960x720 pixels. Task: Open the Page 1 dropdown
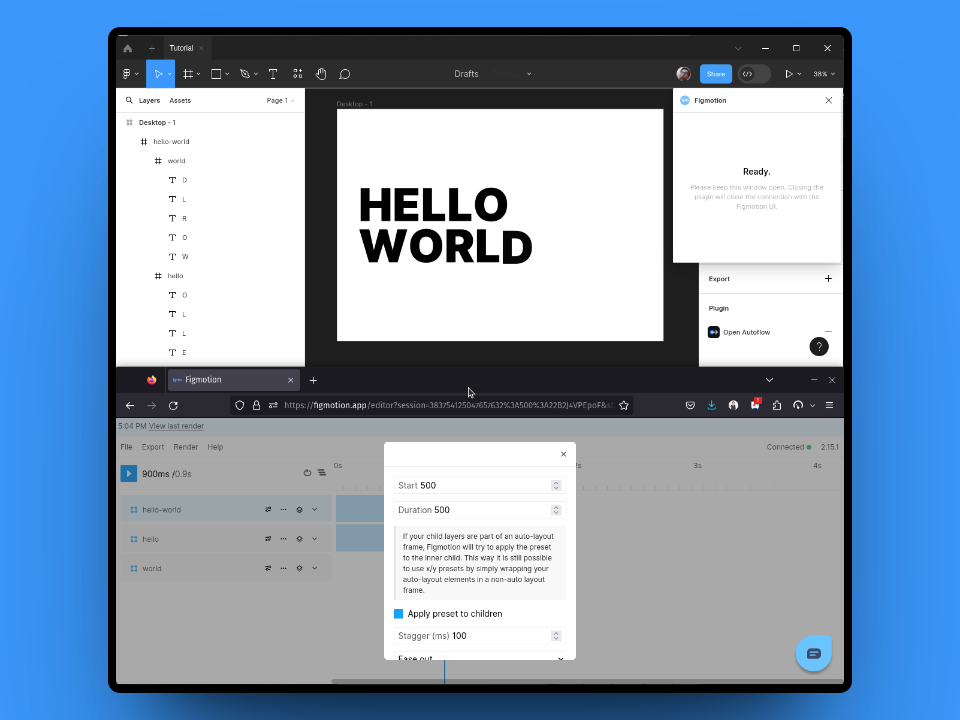[x=280, y=100]
